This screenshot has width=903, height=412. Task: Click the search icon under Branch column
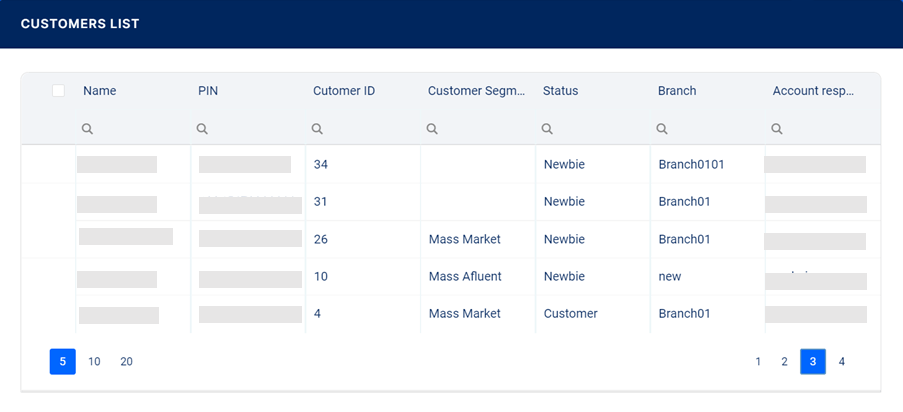pyautogui.click(x=662, y=129)
